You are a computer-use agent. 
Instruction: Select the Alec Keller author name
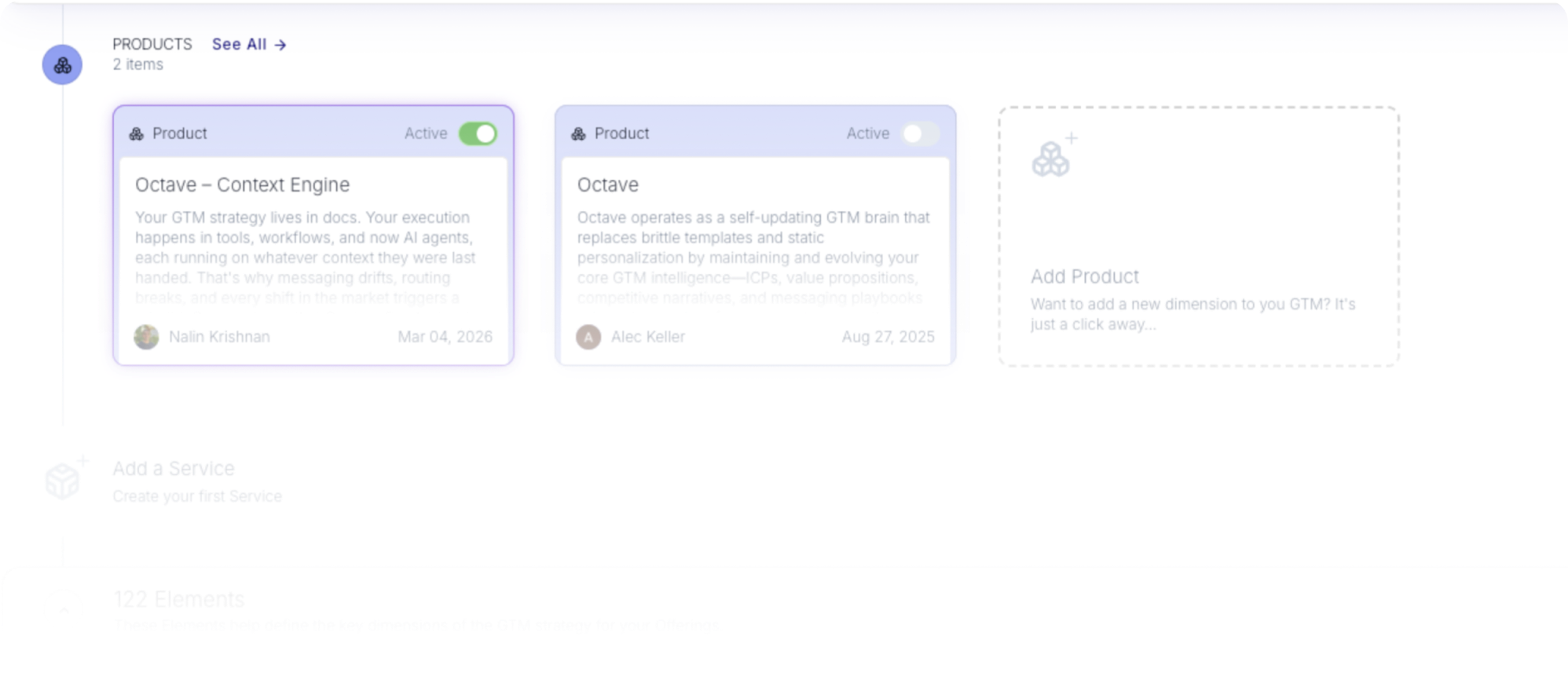[648, 337]
